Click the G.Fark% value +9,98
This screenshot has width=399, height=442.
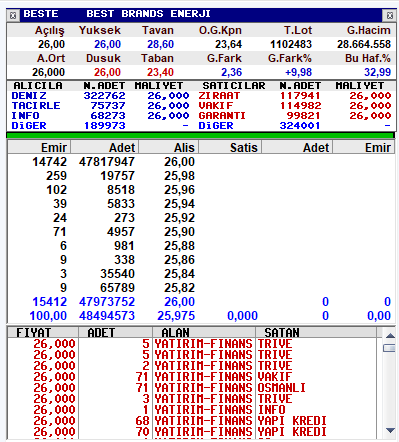298,72
